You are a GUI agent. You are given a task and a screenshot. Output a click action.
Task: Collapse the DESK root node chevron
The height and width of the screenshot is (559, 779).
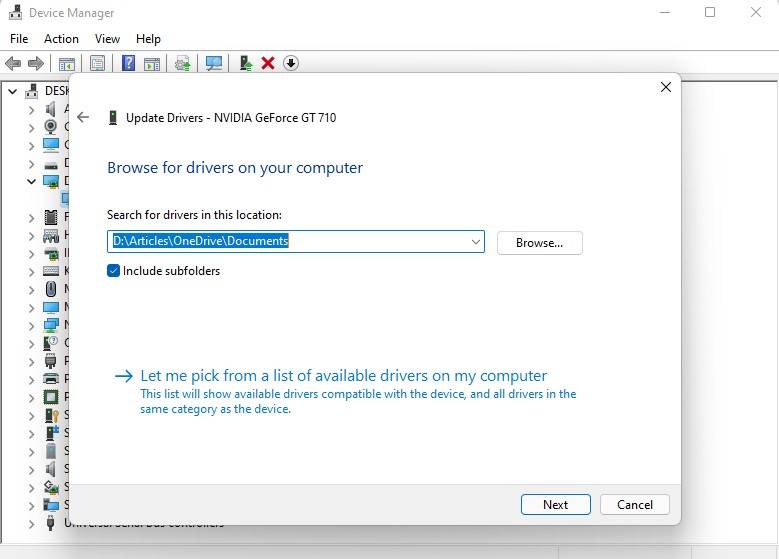(12, 91)
